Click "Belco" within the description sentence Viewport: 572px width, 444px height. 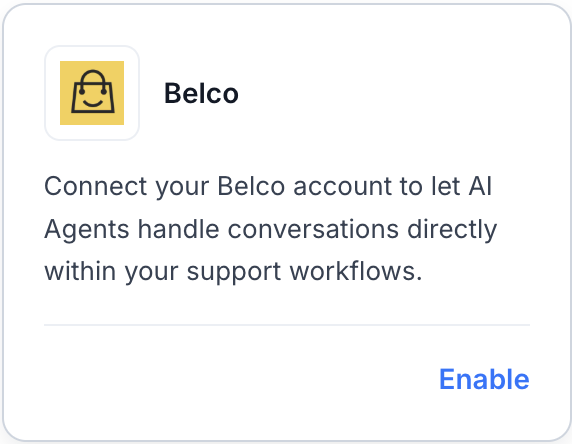click(251, 186)
